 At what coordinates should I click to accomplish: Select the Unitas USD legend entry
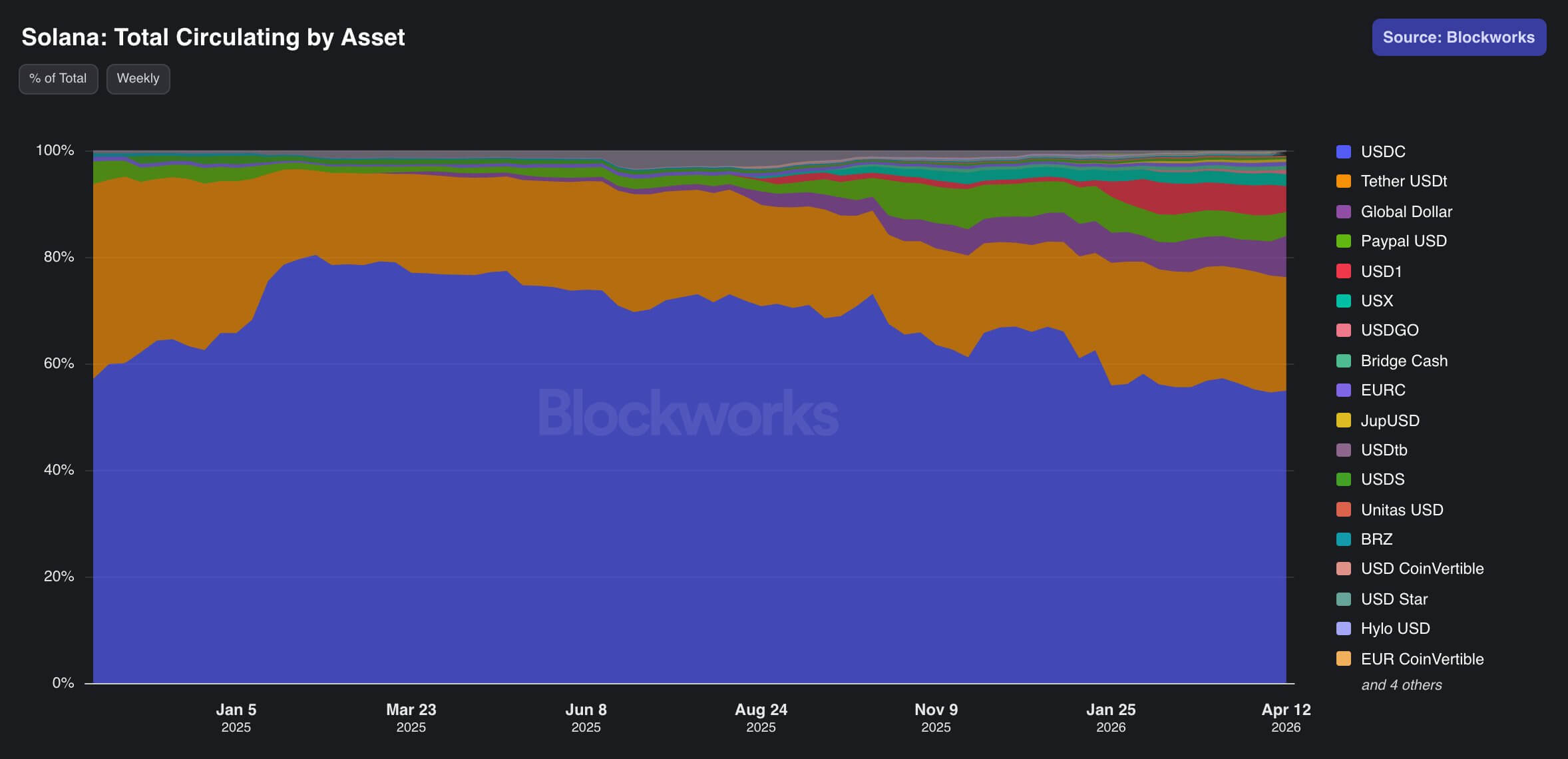tap(1342, 509)
